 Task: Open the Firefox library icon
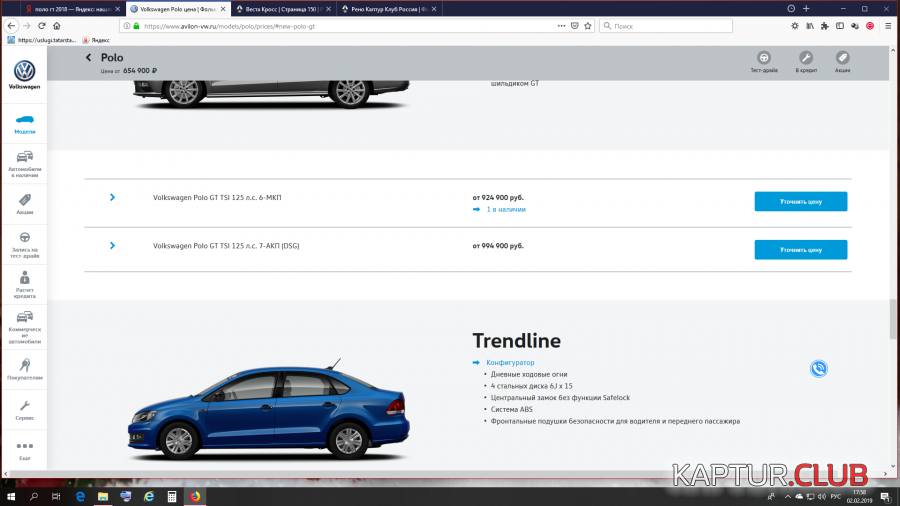pyautogui.click(x=810, y=26)
